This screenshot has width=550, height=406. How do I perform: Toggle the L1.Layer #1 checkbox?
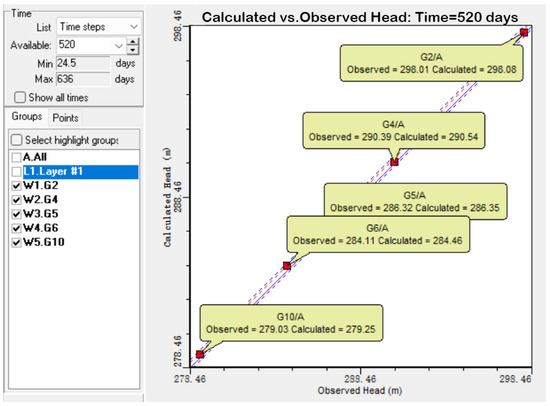point(16,172)
